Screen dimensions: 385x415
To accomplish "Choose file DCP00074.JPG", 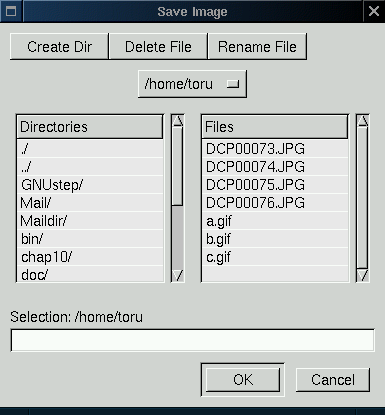I will pyautogui.click(x=275, y=167).
